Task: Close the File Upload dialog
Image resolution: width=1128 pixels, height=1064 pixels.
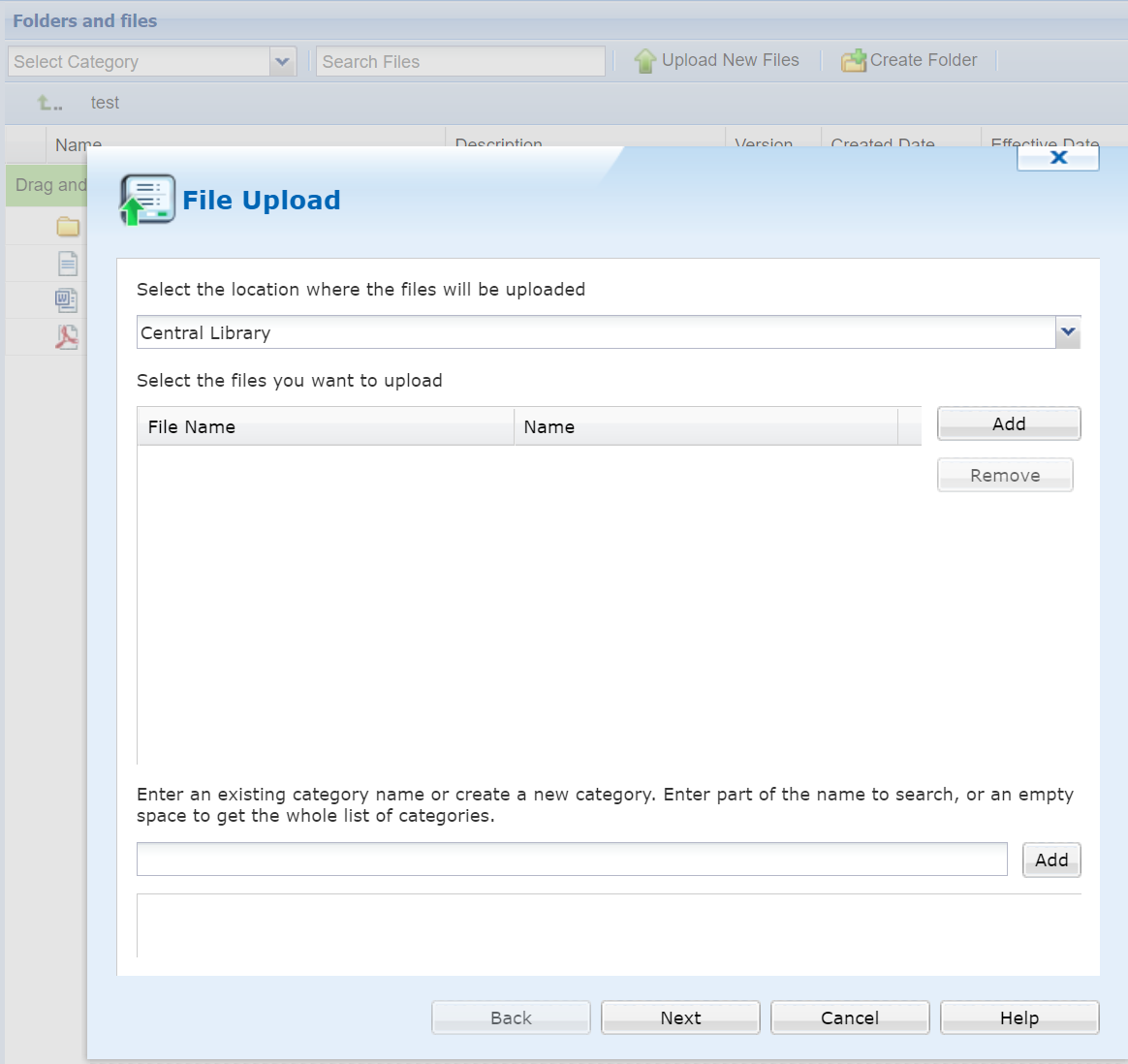Action: [1057, 158]
